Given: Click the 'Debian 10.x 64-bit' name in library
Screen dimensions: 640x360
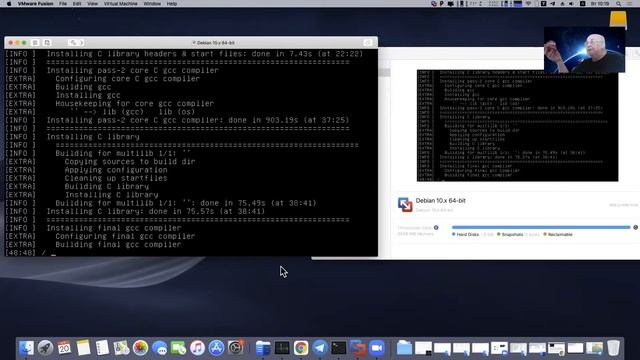Looking at the screenshot, I should click(440, 200).
